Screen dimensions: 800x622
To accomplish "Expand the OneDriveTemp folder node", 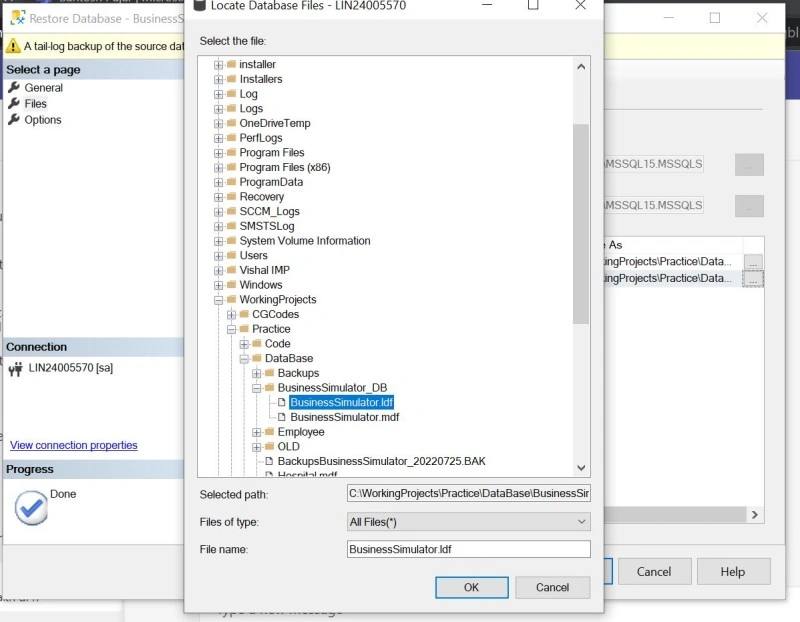I will point(218,123).
